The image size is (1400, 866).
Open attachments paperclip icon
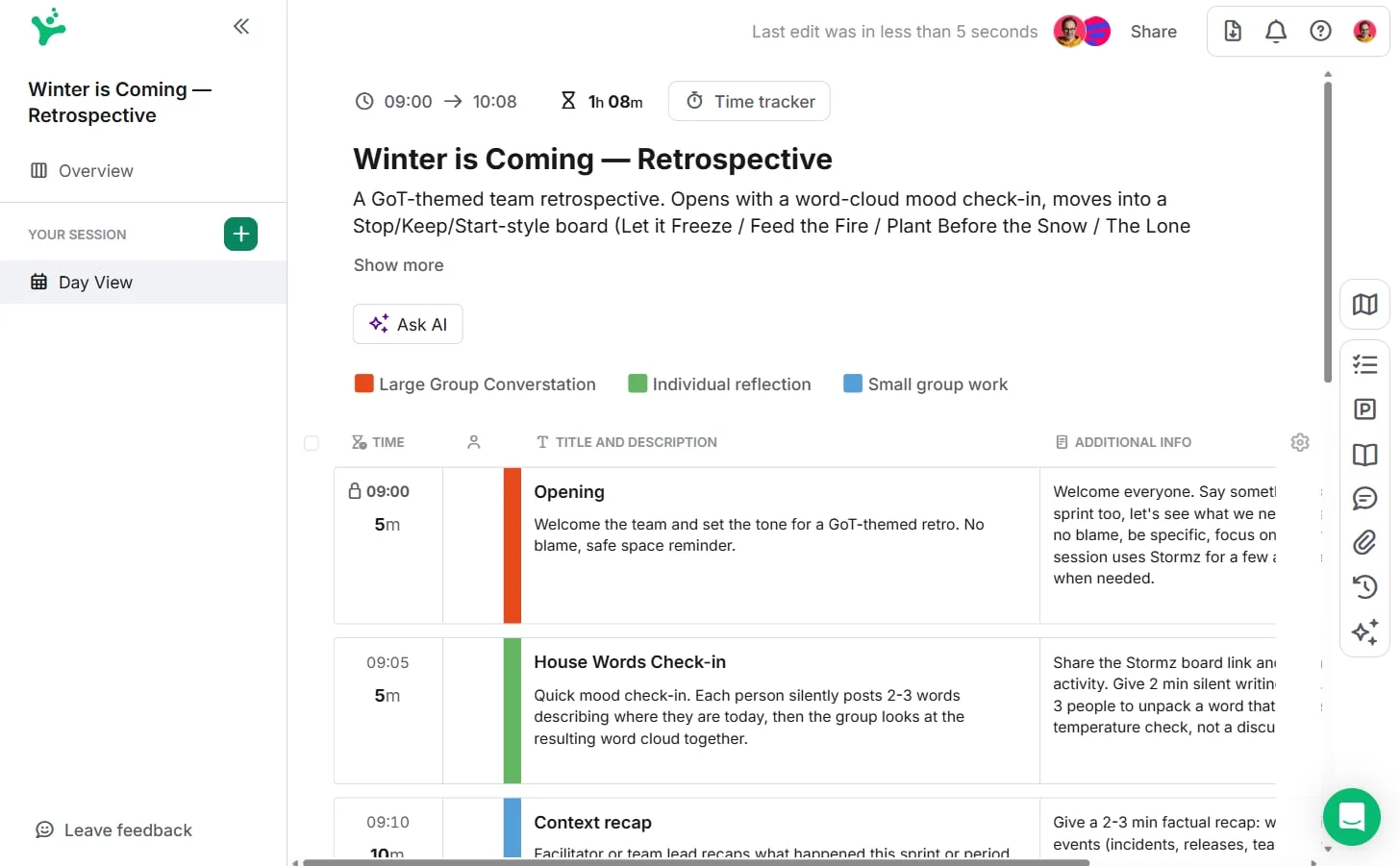[x=1364, y=543]
